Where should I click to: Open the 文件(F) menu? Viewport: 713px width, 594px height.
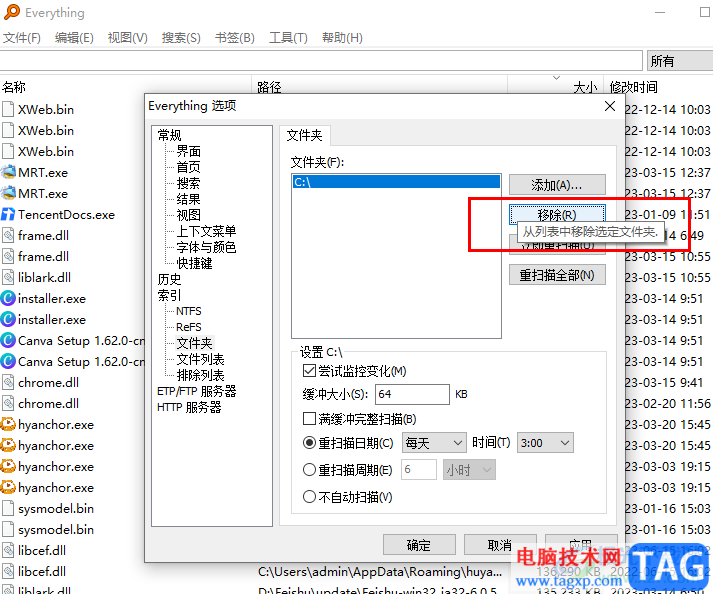coord(21,38)
